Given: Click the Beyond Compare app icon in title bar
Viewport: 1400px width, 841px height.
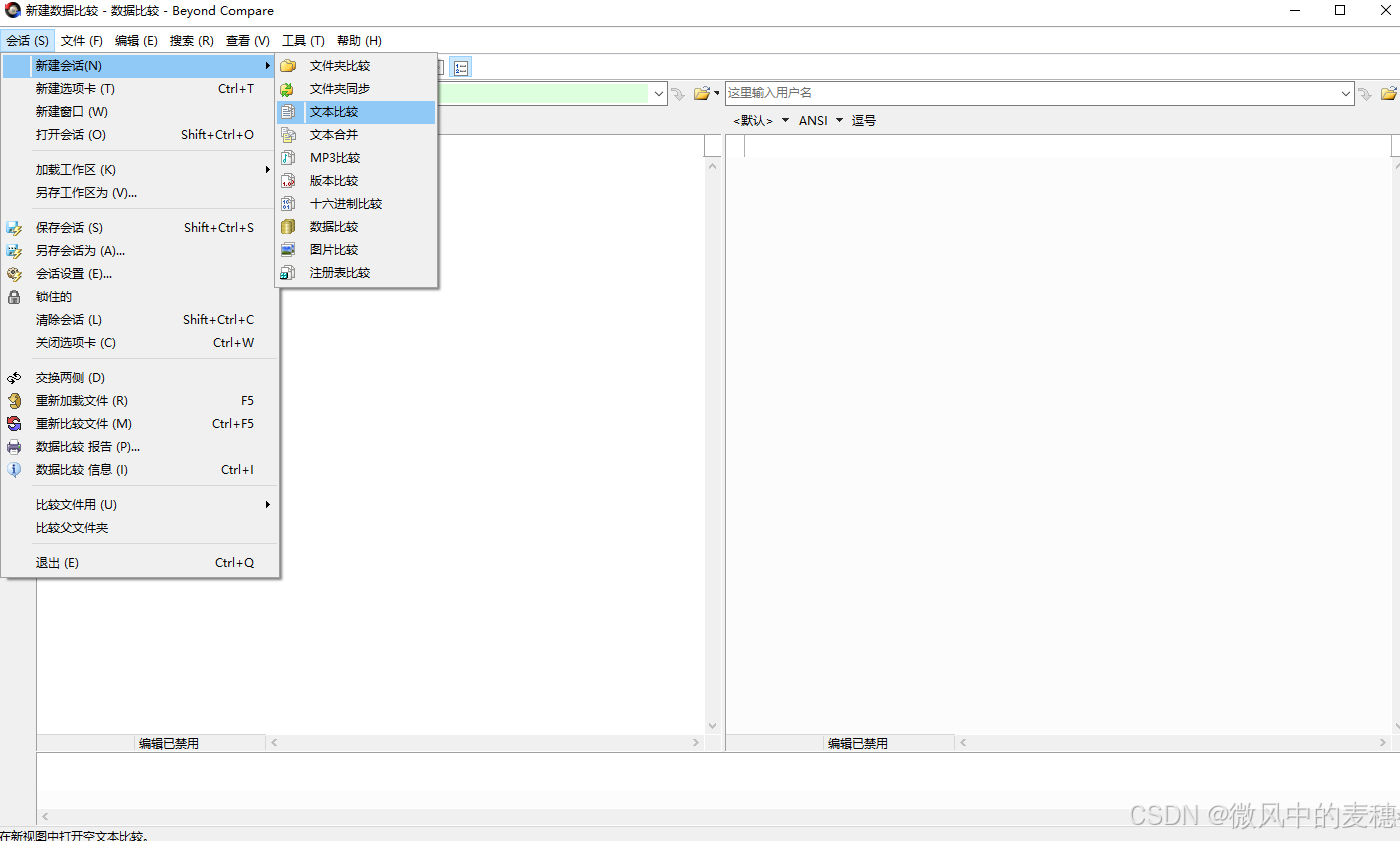Looking at the screenshot, I should pyautogui.click(x=13, y=11).
